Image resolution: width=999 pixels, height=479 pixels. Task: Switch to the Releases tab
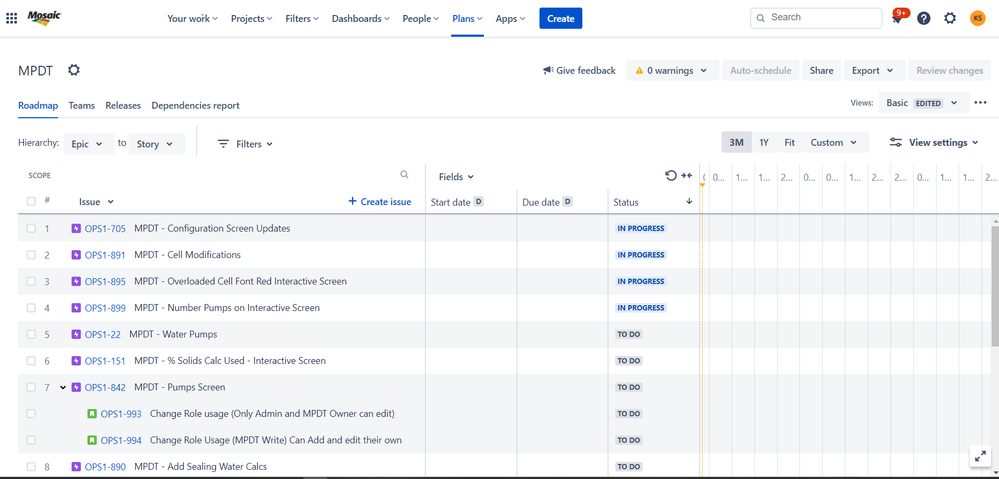(x=123, y=106)
